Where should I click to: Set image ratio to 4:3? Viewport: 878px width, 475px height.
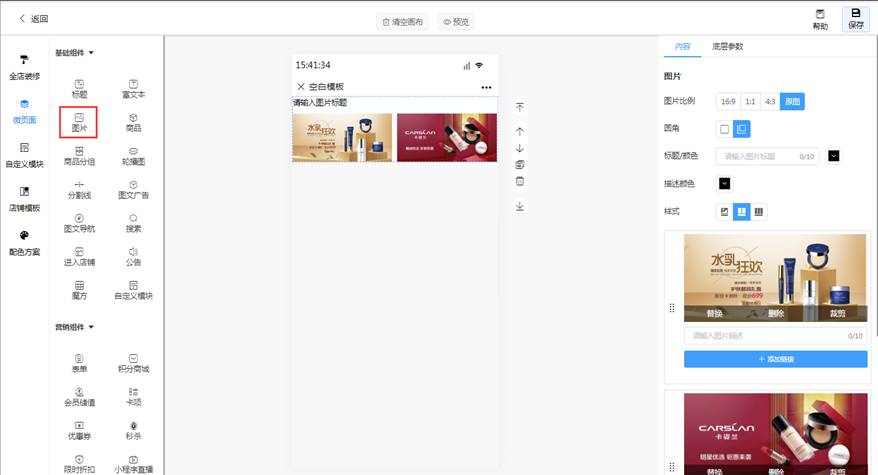(770, 101)
